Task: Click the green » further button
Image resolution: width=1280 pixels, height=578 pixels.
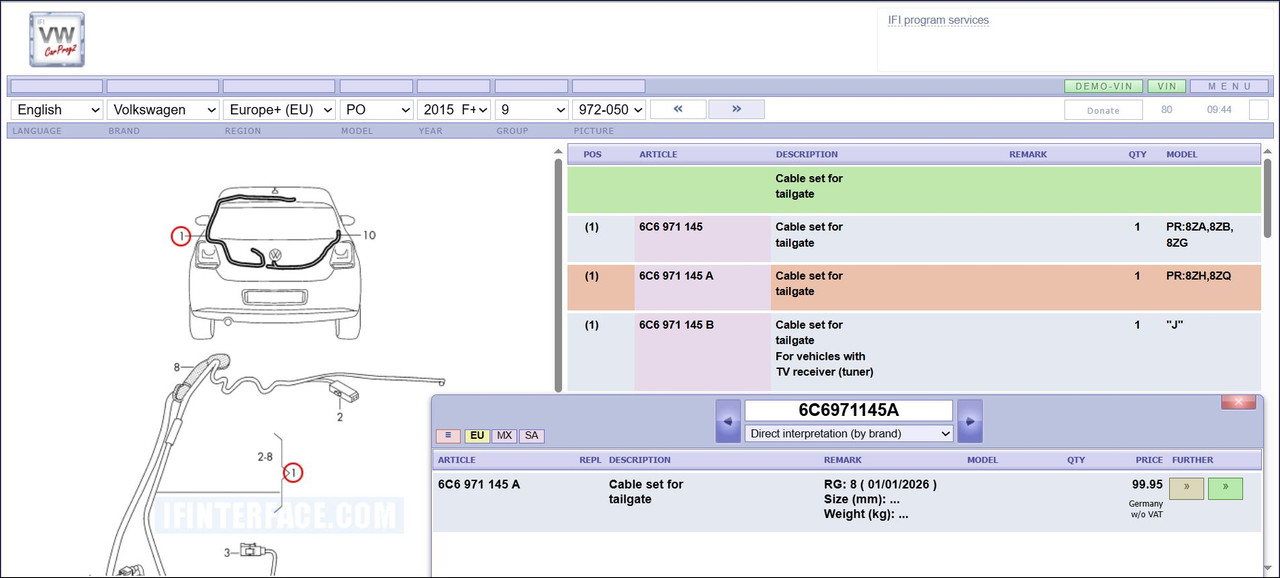Action: (x=1225, y=489)
